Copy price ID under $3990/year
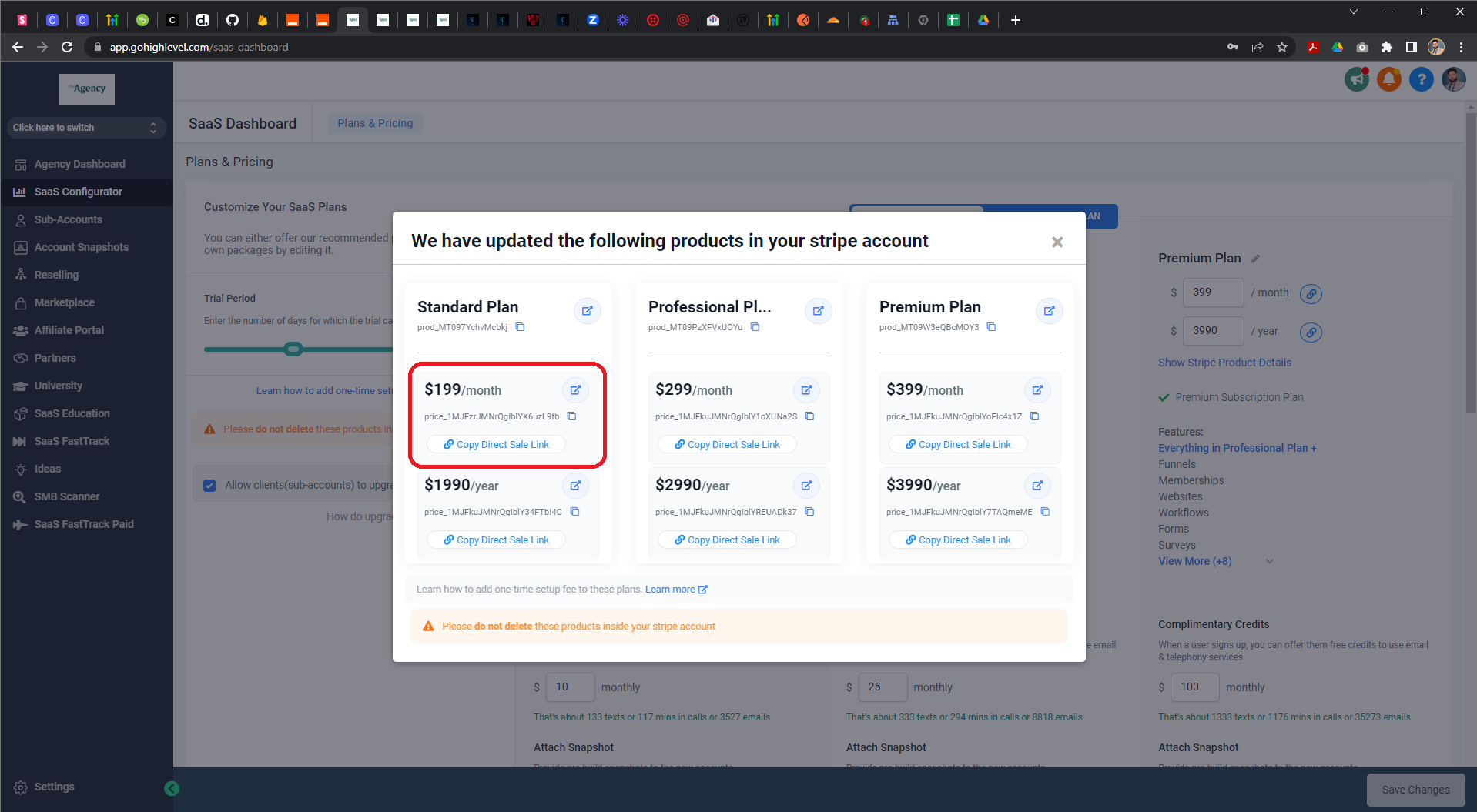 pos(1045,512)
